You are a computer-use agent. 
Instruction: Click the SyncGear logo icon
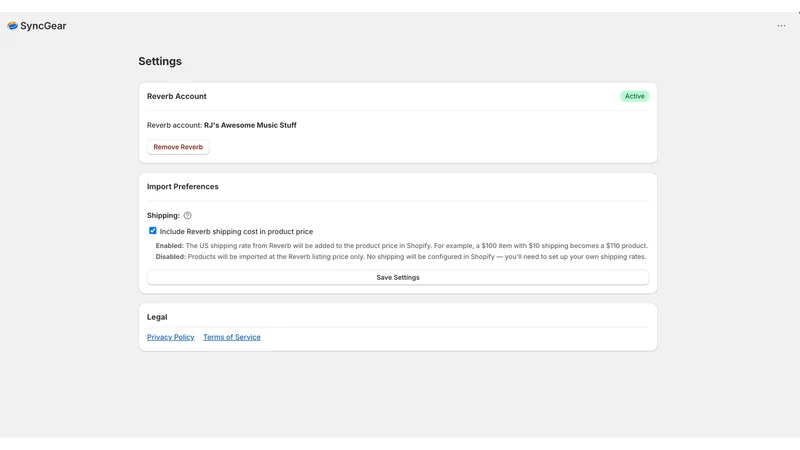(12, 26)
